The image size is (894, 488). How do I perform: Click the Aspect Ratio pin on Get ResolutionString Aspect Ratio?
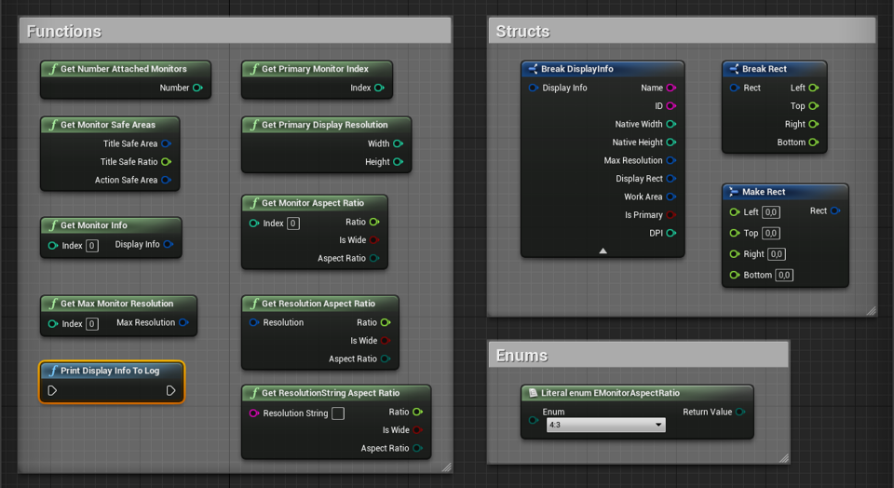[x=417, y=448]
